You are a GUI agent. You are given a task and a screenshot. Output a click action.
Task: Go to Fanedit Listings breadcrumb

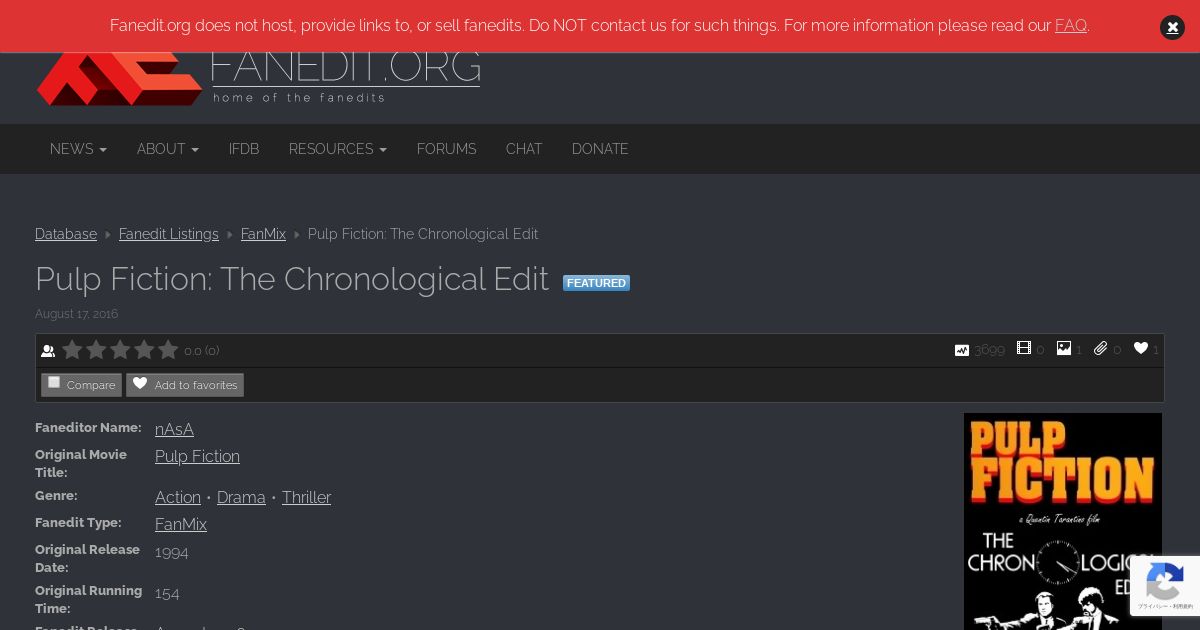click(169, 234)
